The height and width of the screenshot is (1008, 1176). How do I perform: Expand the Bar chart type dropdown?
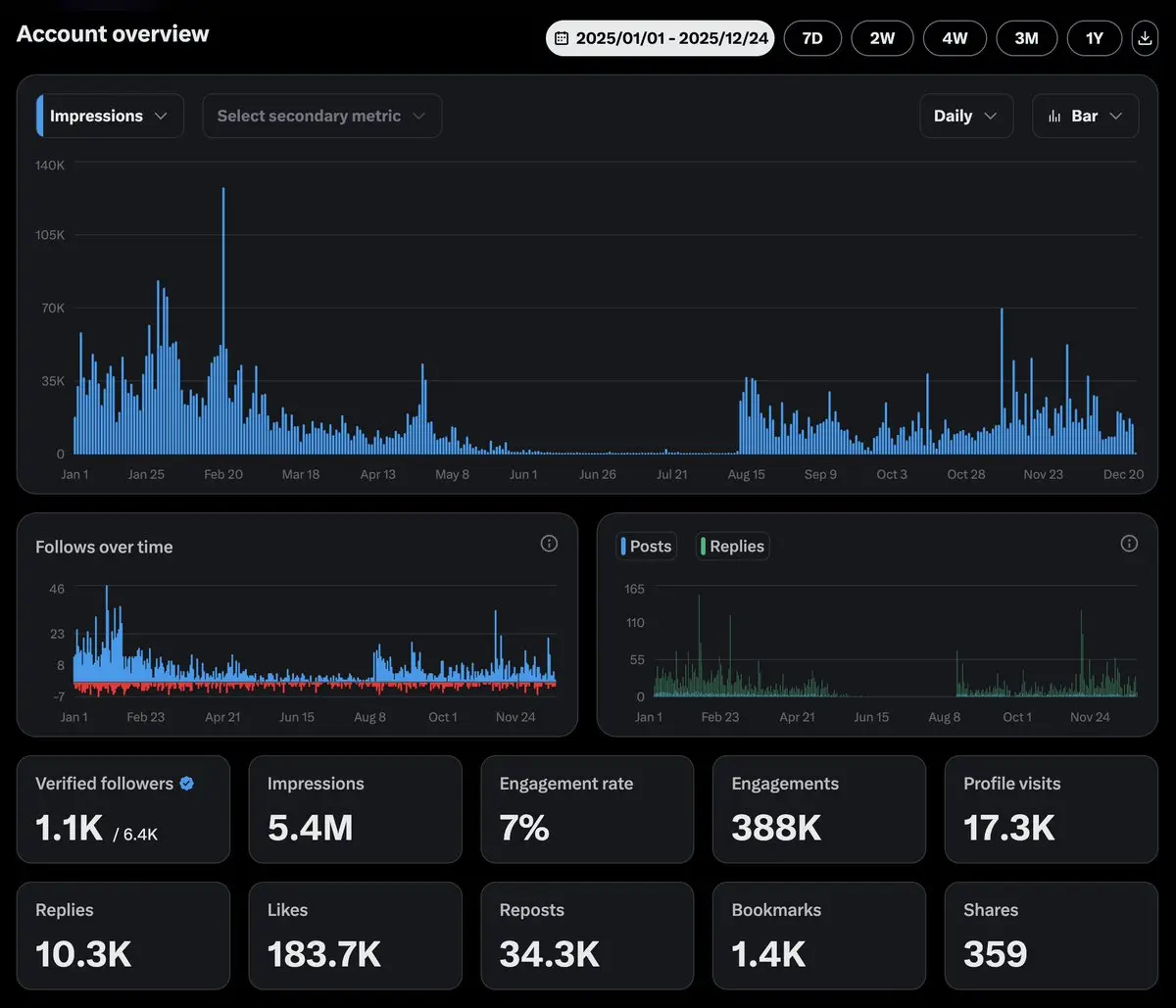point(1086,116)
